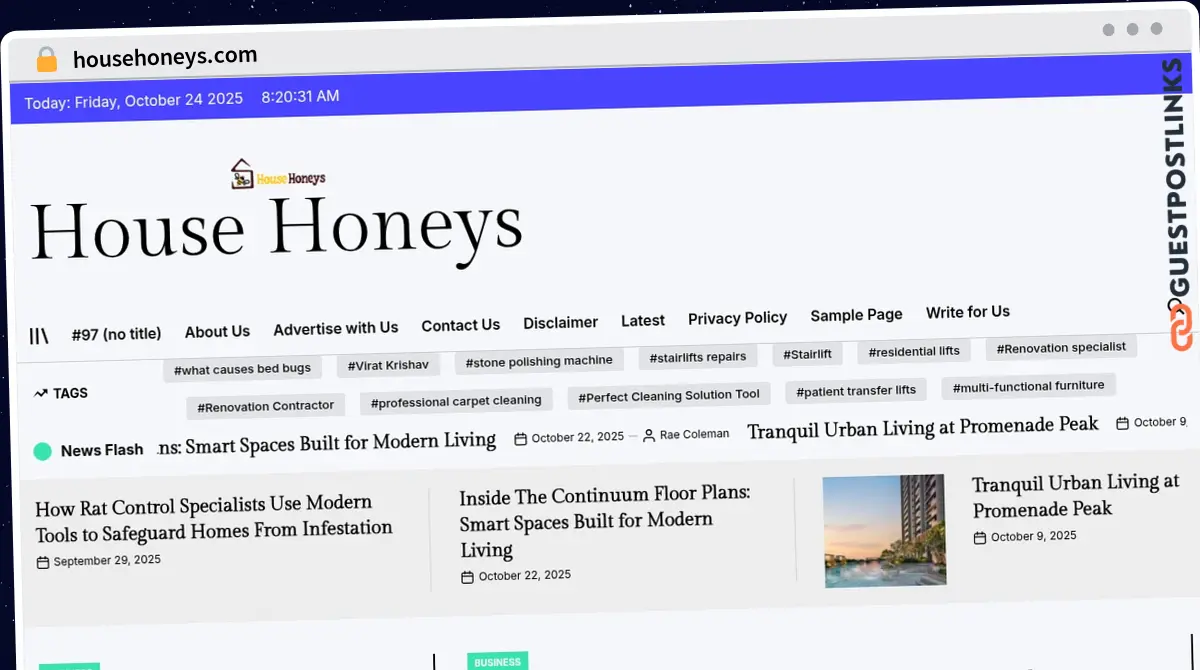This screenshot has width=1200, height=670.
Task: Open the About Us page
Action: coord(217,331)
